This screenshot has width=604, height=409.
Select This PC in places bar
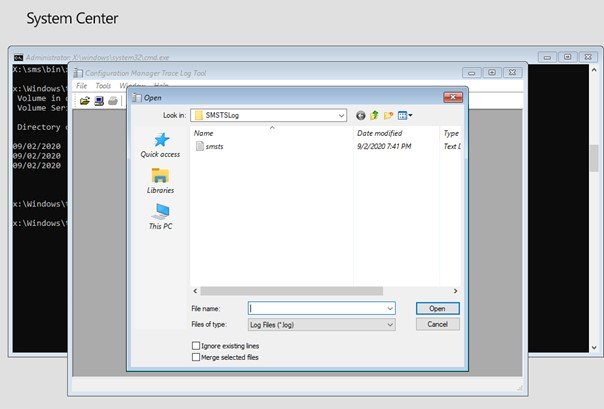click(x=161, y=217)
